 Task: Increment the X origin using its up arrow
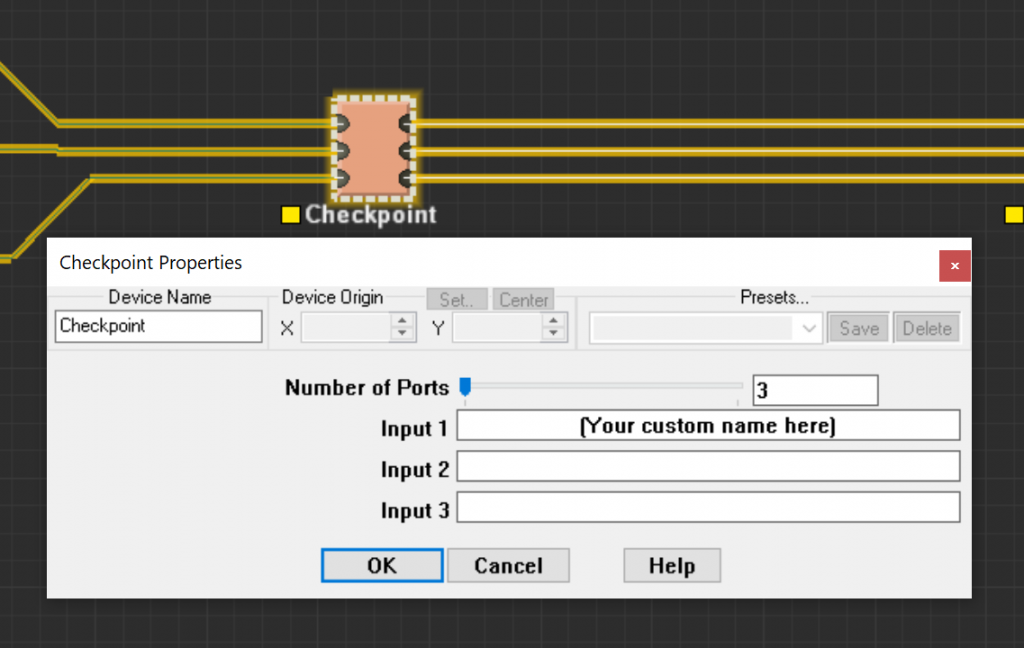pyautogui.click(x=401, y=321)
